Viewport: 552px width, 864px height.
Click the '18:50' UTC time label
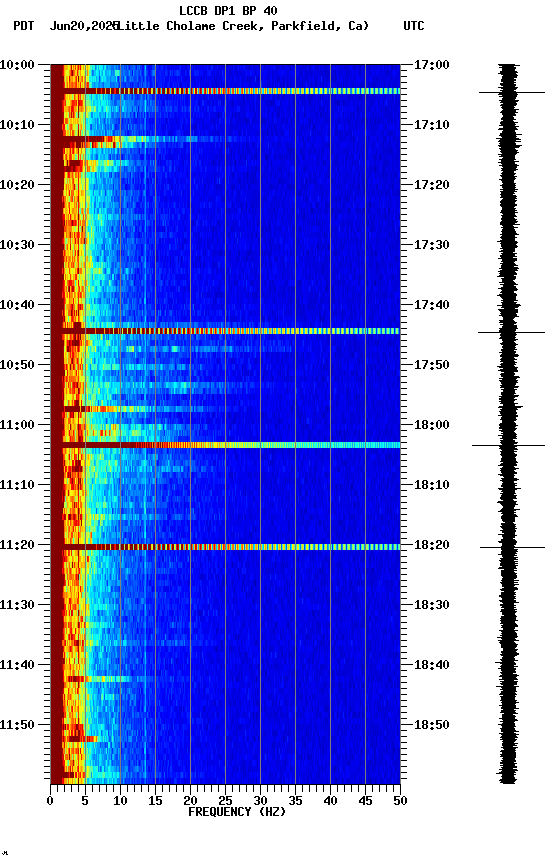432,725
